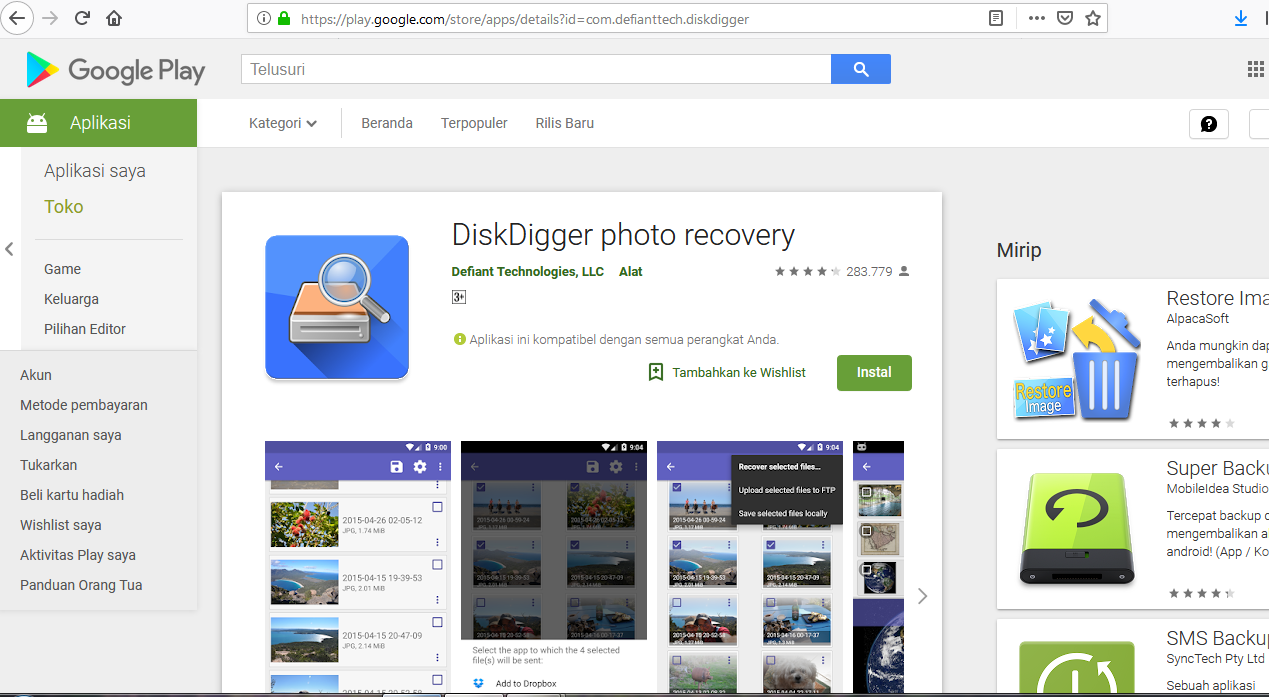
Task: Open the second screenshot with Add to Dropbox
Action: [x=554, y=567]
